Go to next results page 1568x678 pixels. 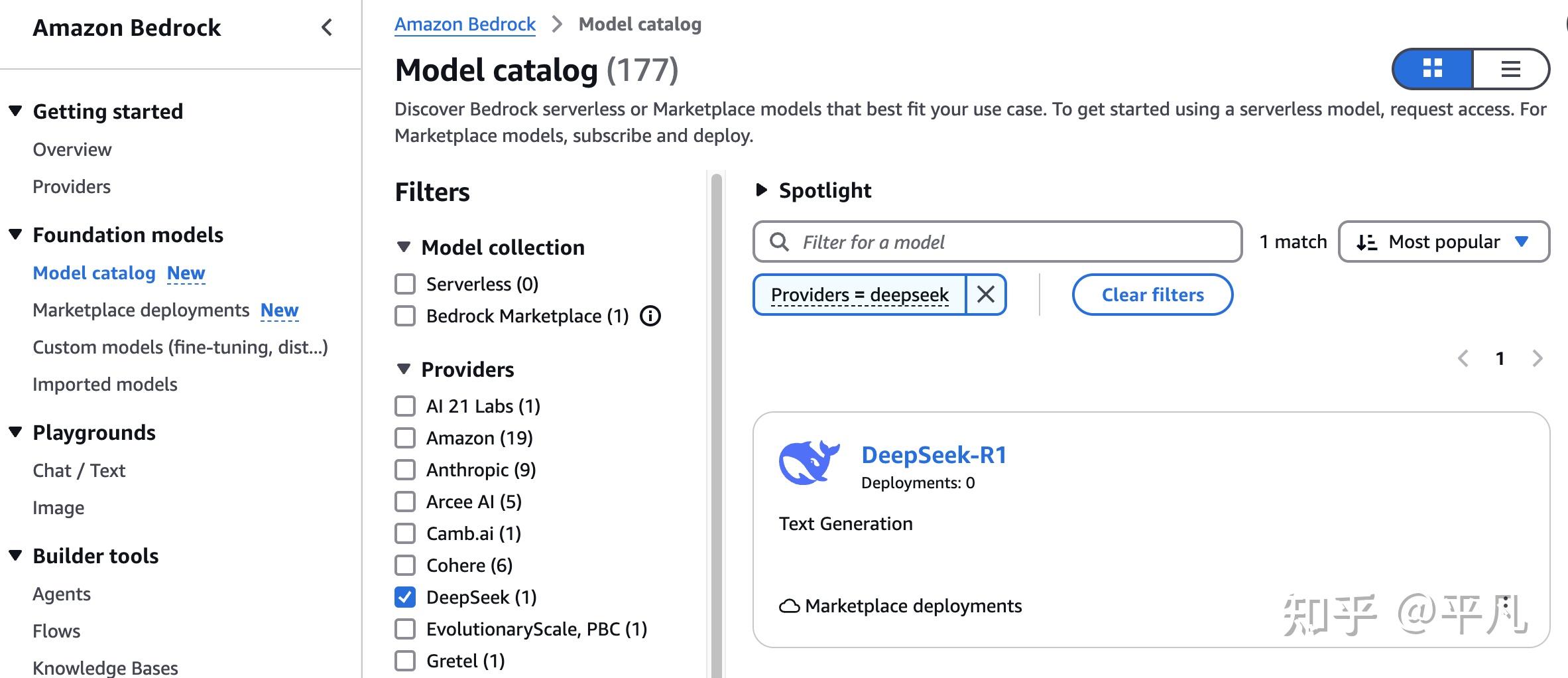[x=1538, y=359]
